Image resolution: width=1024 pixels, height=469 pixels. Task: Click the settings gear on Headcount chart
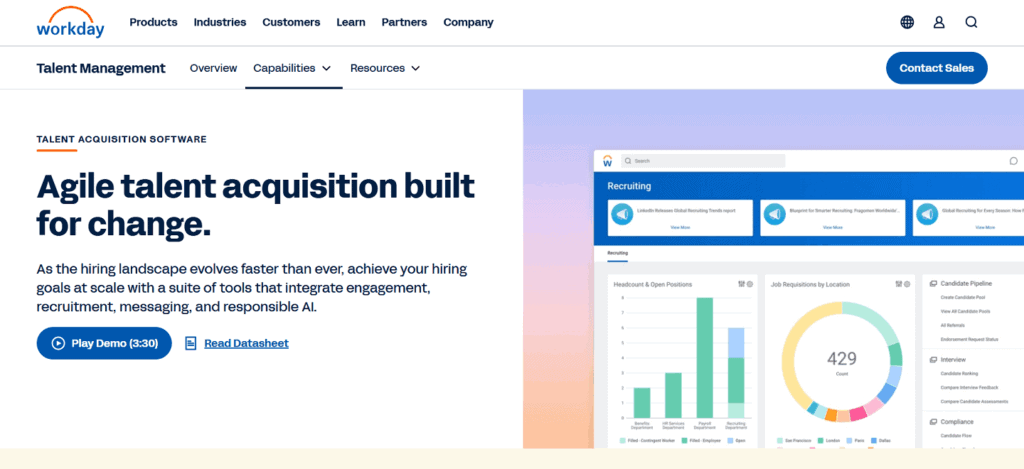750,284
